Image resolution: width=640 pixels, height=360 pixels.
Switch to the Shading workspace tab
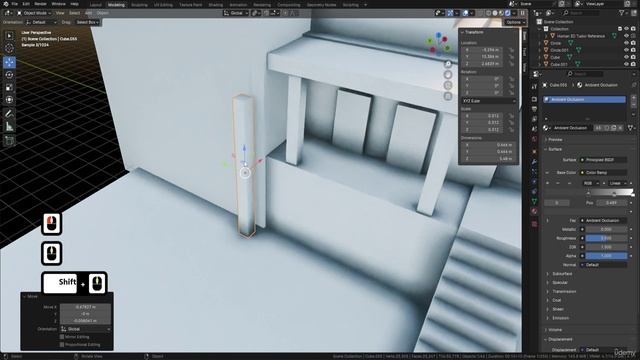216,5
